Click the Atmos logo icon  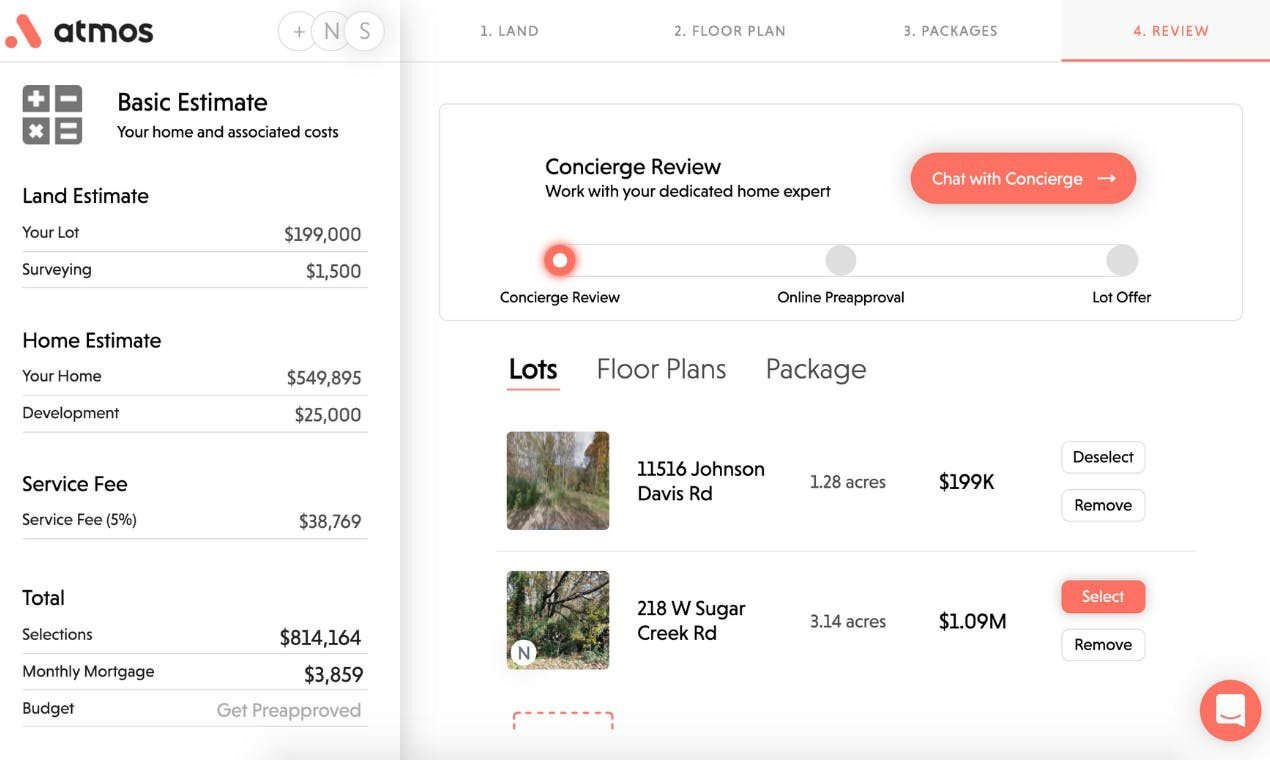[23, 32]
